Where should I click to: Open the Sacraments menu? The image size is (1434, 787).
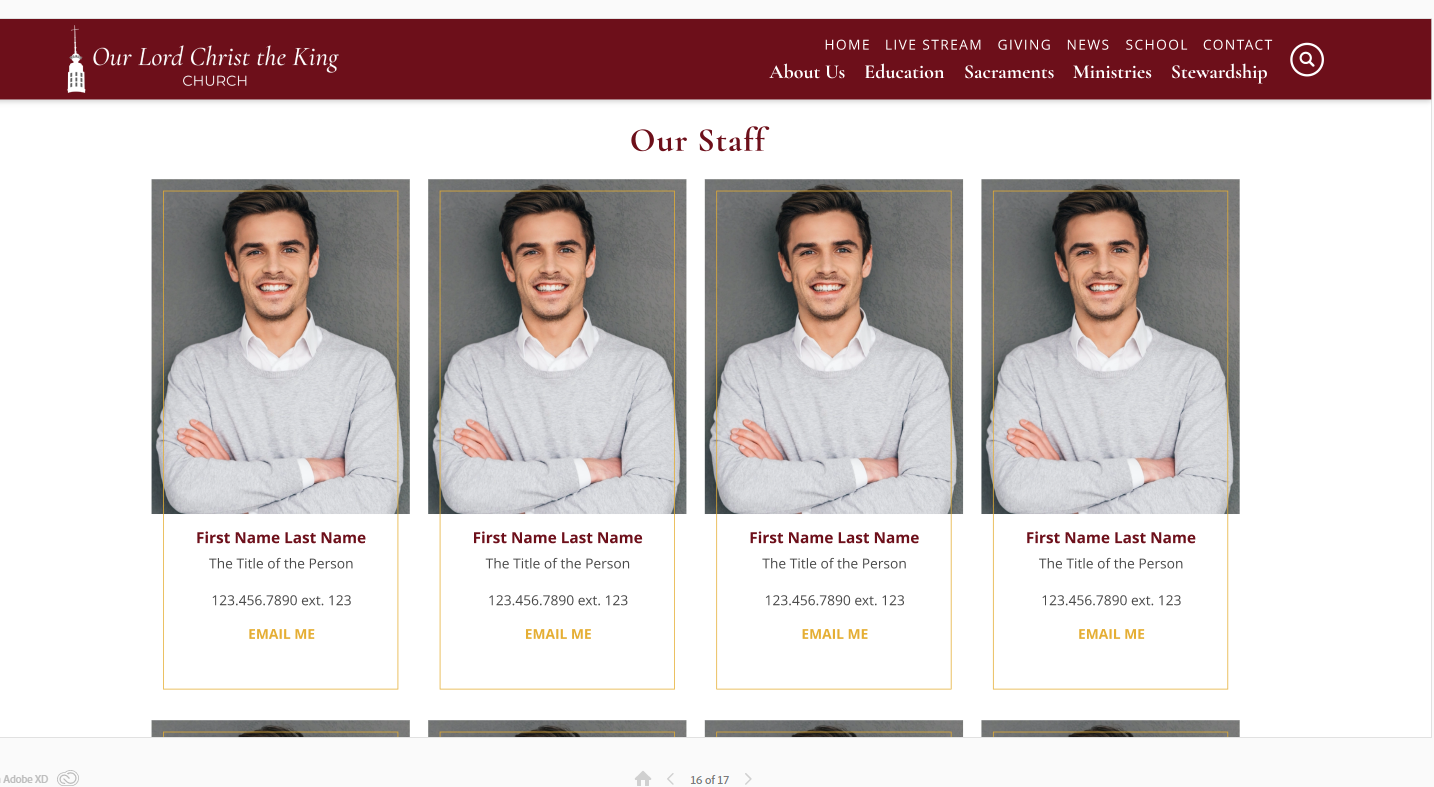pyautogui.click(x=1009, y=72)
